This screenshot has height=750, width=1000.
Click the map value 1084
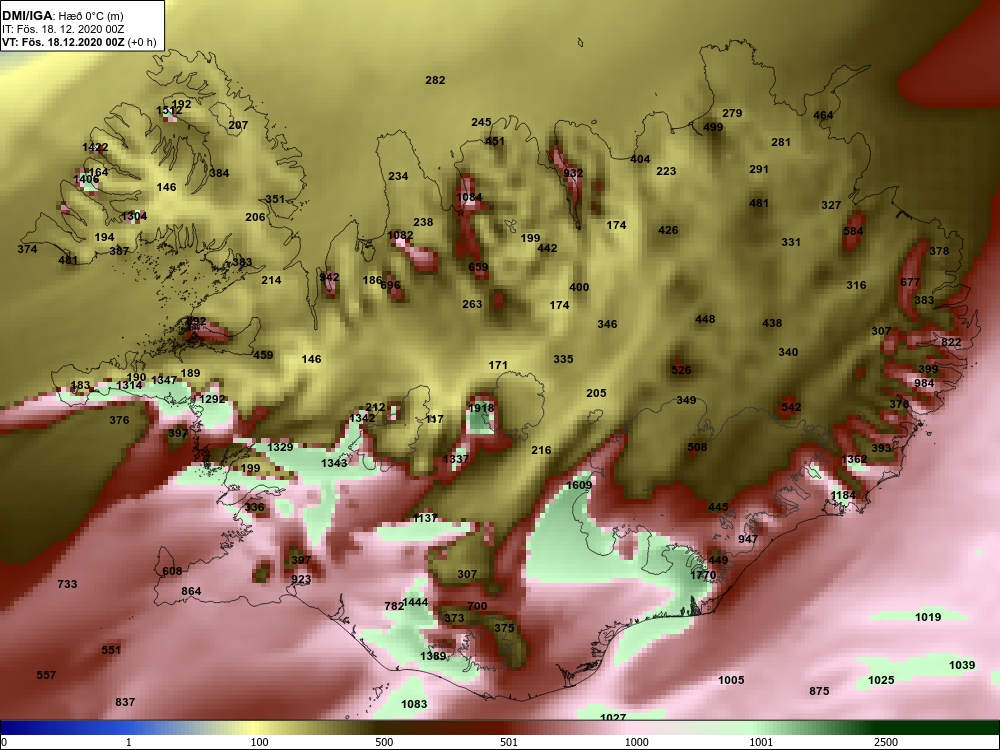pyautogui.click(x=469, y=198)
